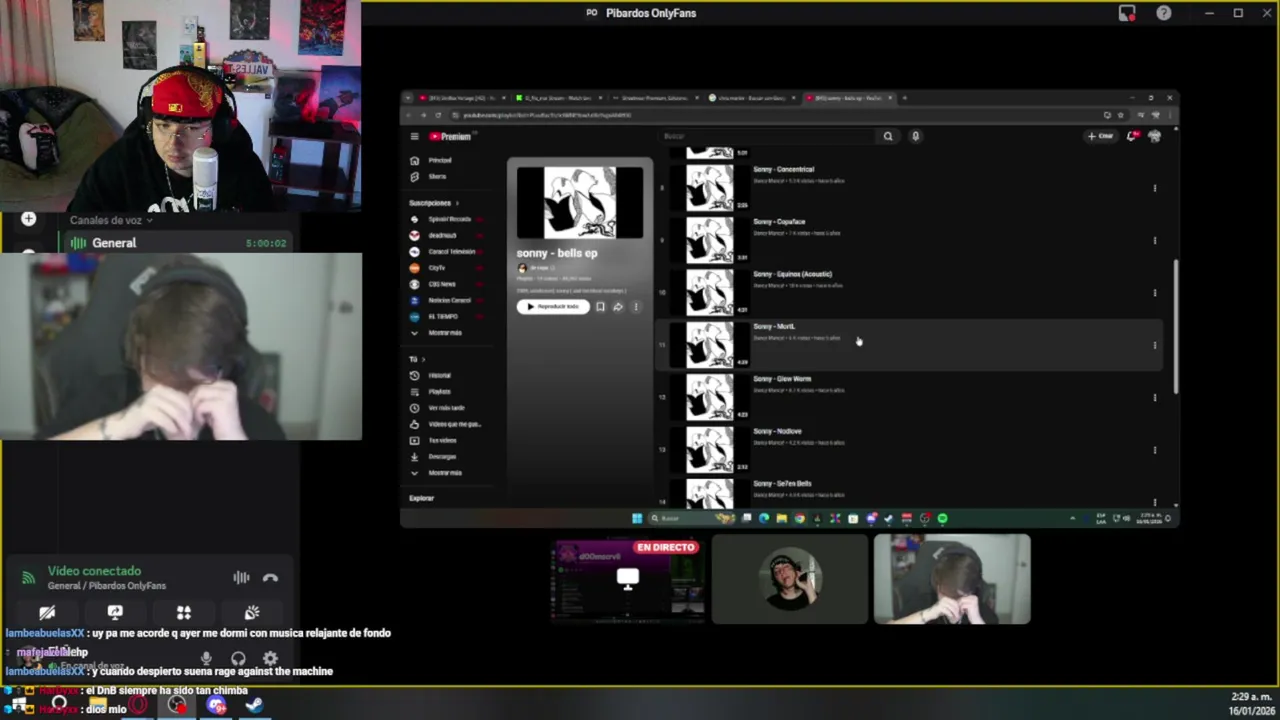Open playlist more options beside share
Screen dimensions: 1280x720
coord(636,307)
